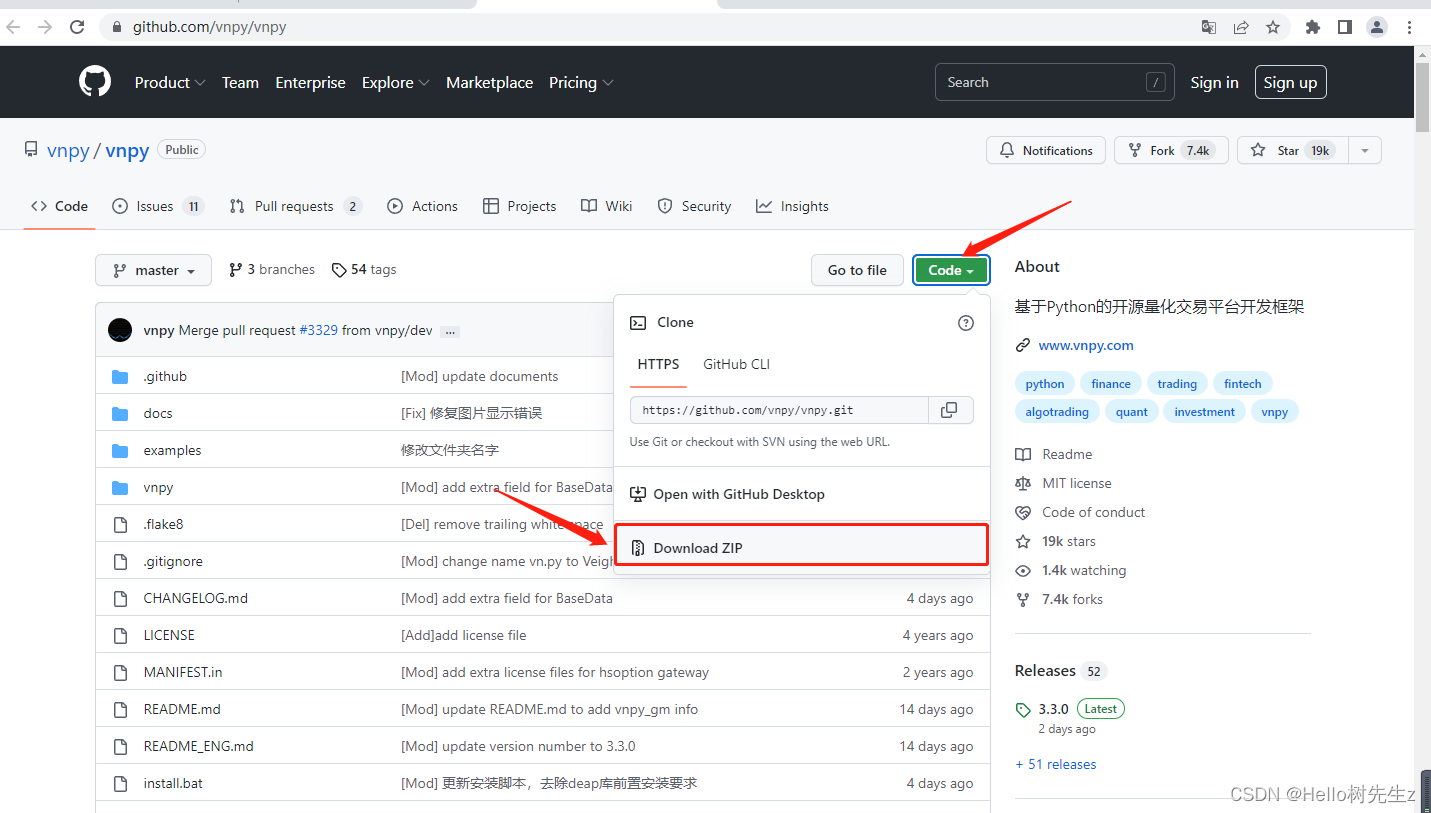Select the HTTPS clone tab
Image resolution: width=1431 pixels, height=813 pixels.
pos(658,365)
